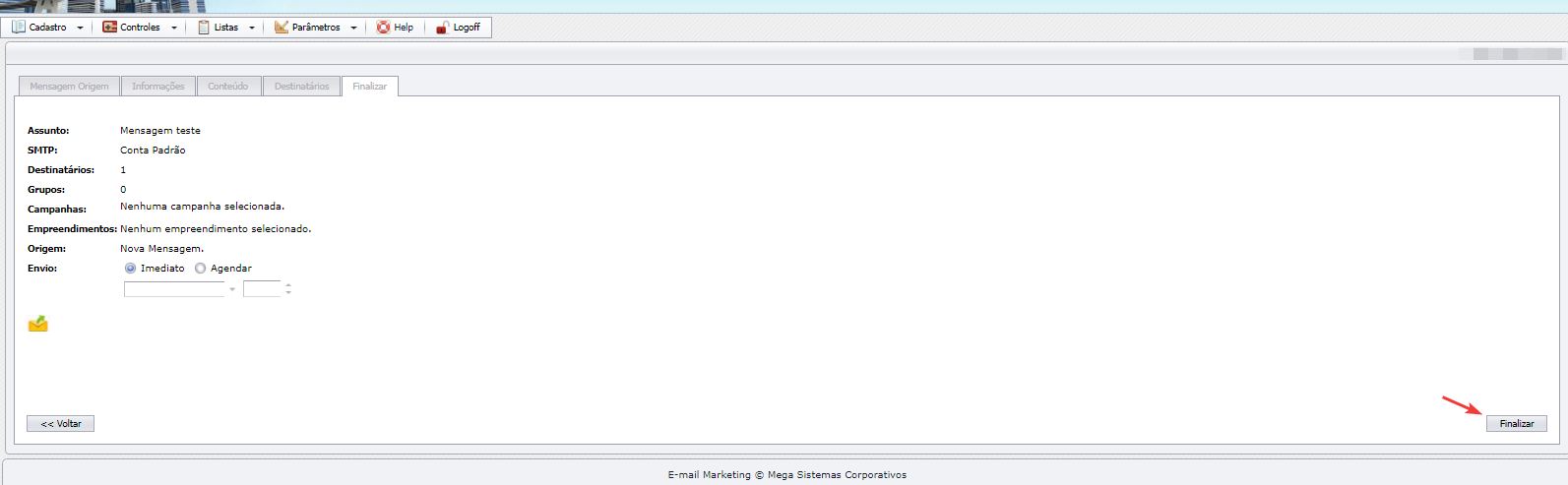
Task: Click the Parâmetros ruler icon
Action: [282, 28]
